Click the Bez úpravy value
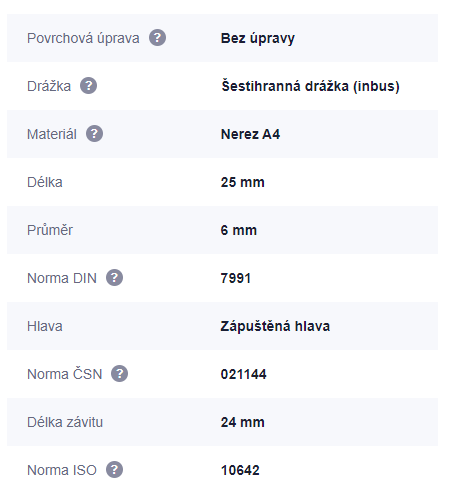The height and width of the screenshot is (493, 452). [x=258, y=38]
